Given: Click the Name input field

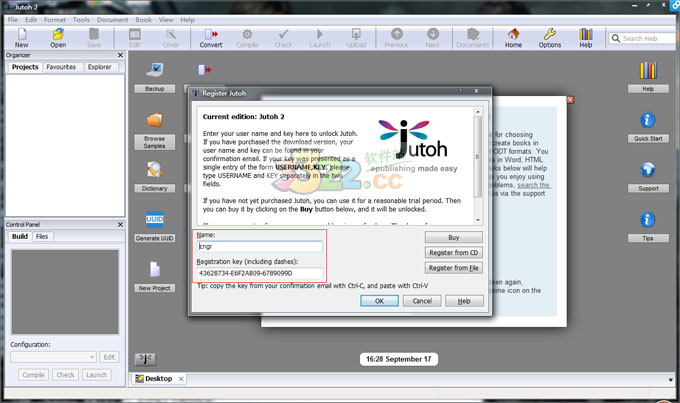Looking at the screenshot, I should click(259, 246).
